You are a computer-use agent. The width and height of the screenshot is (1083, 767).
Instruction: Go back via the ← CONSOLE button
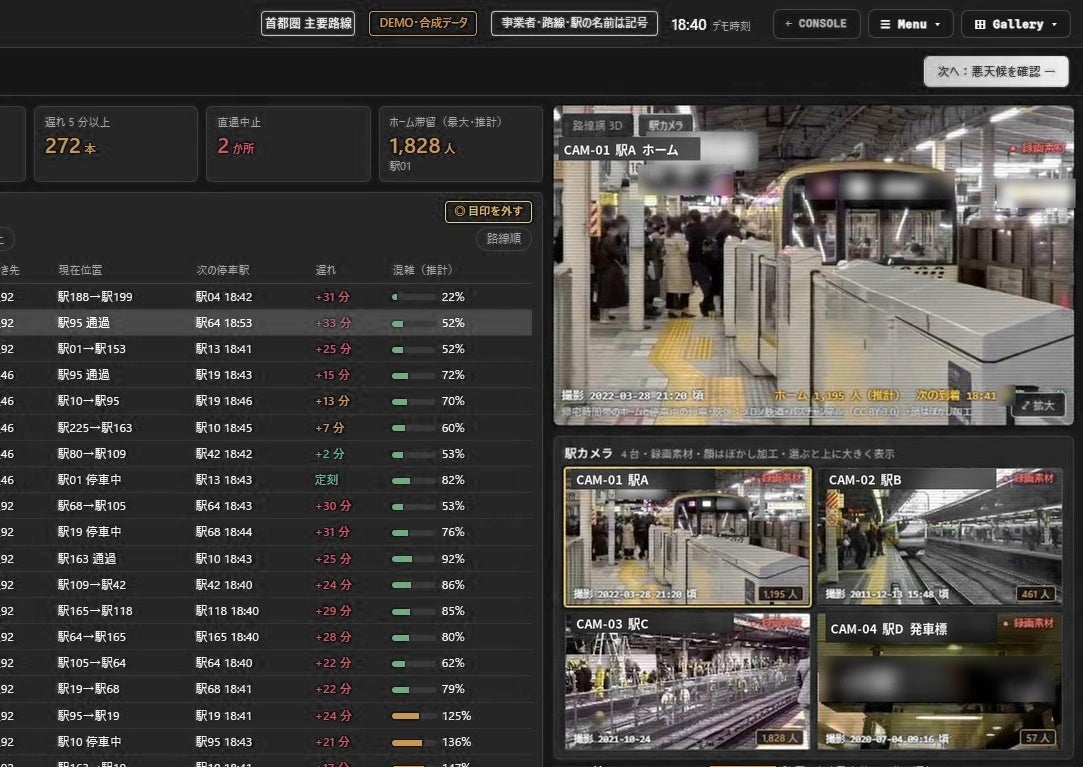[x=816, y=23]
